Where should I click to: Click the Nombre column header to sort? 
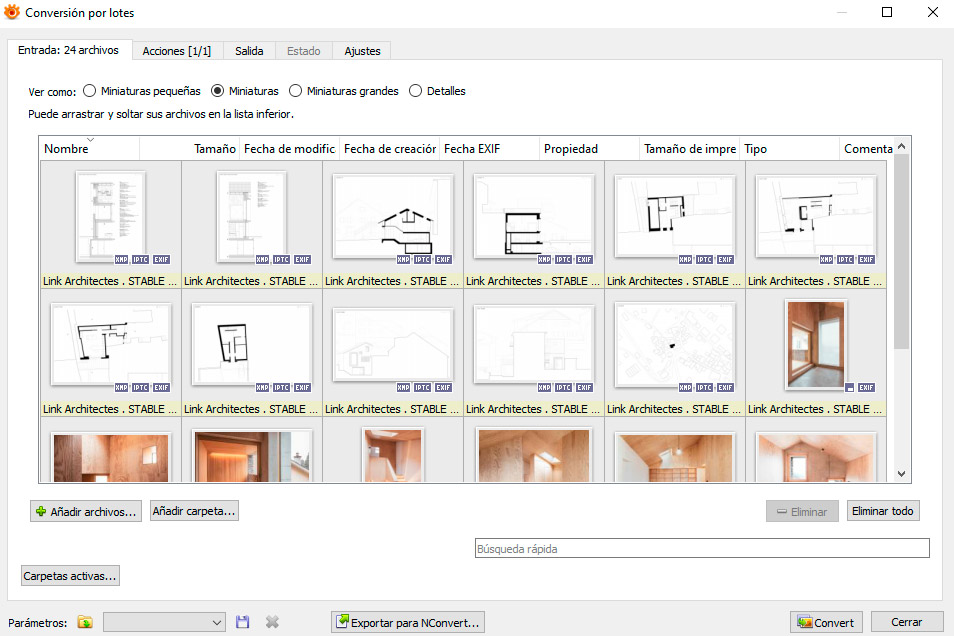[x=67, y=149]
